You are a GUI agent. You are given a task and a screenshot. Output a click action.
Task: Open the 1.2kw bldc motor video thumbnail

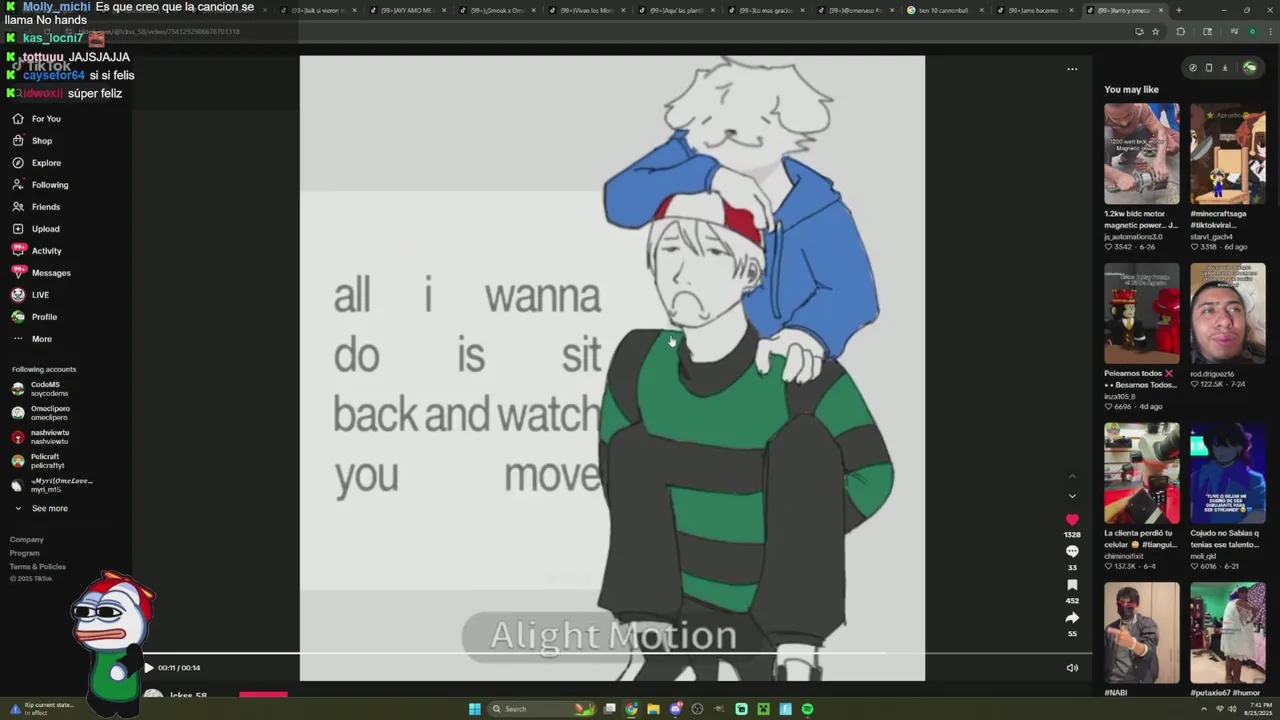(x=1141, y=154)
